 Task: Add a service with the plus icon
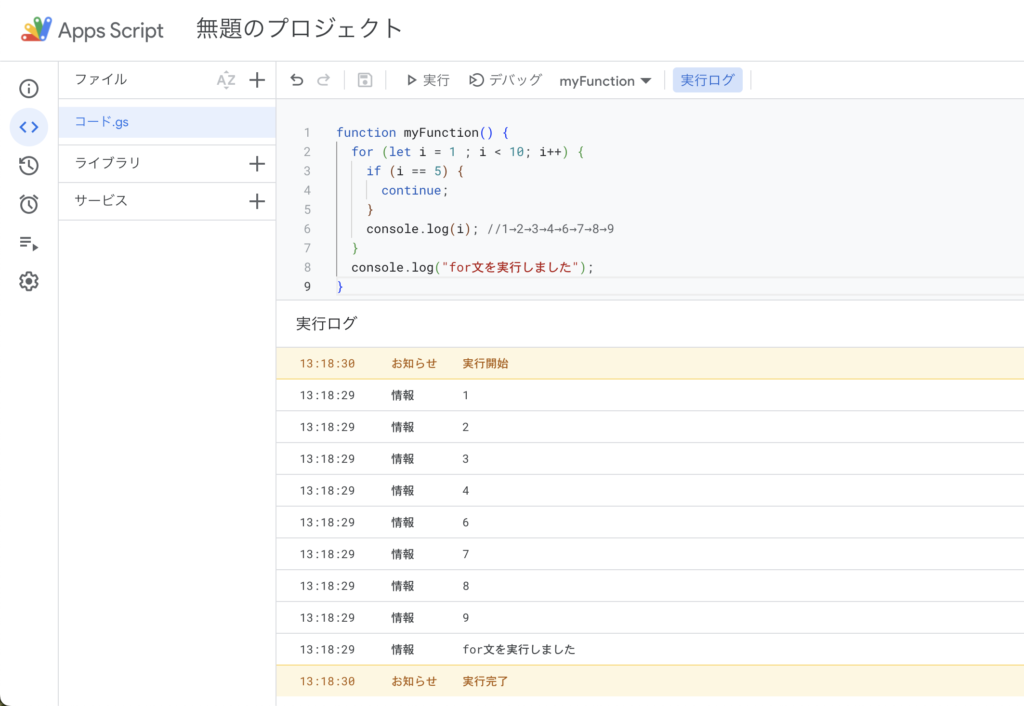[x=257, y=201]
